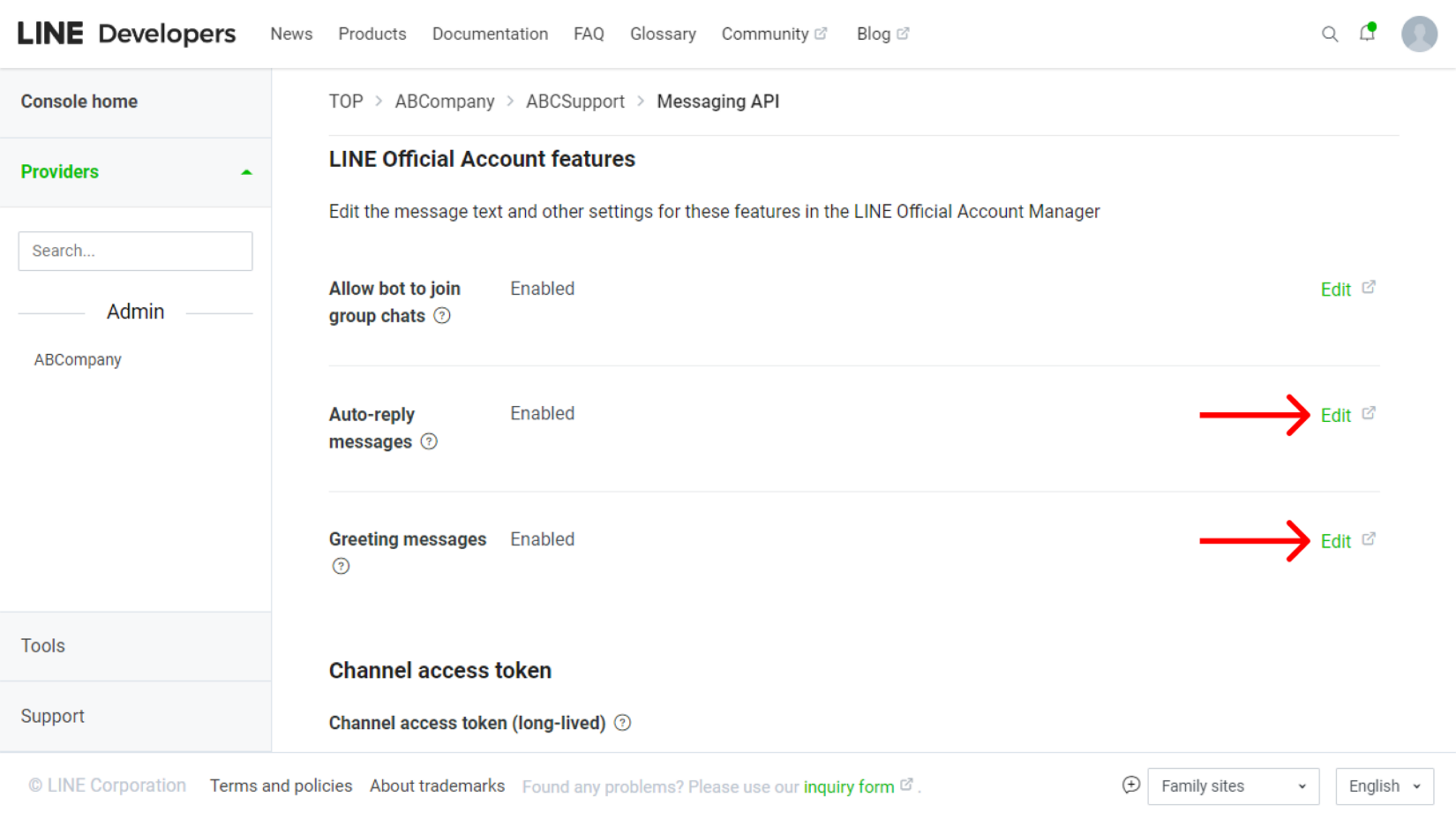1456x820 pixels.
Task: Select Documentation in the top navigation
Action: point(490,34)
